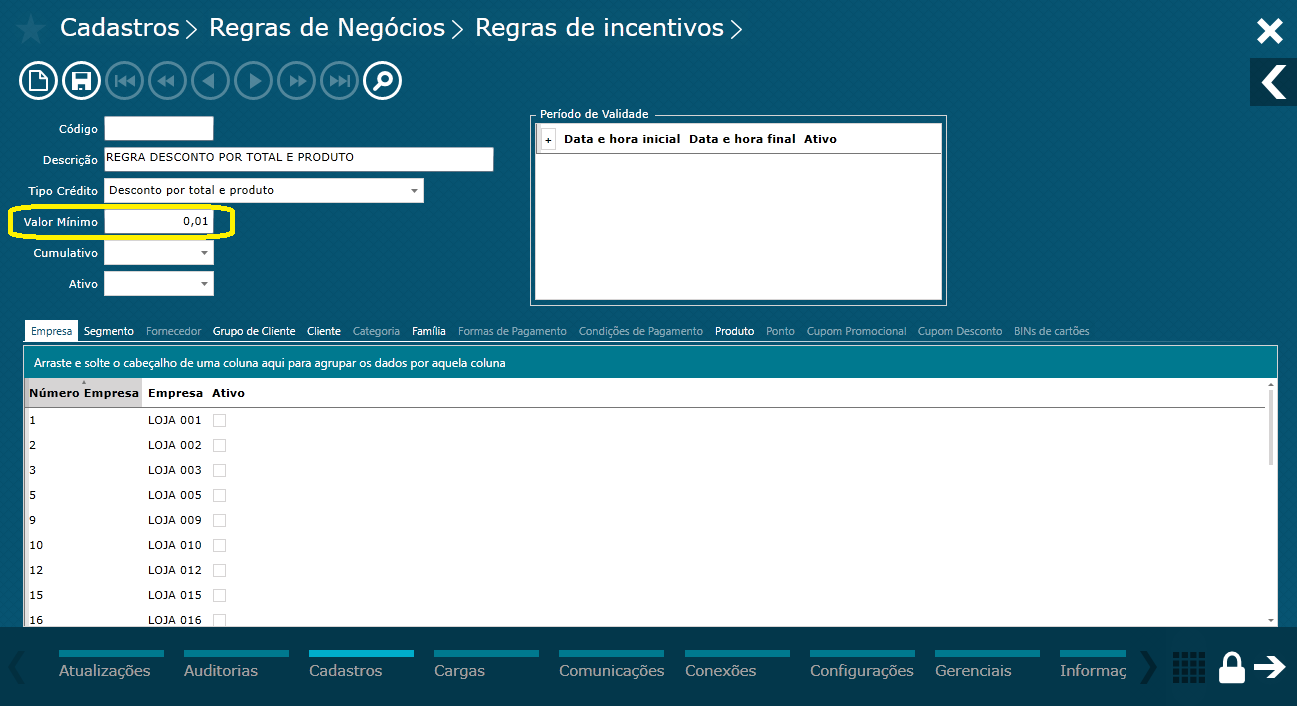Lock the session with the padlock icon
Screen dimensions: 1297x706
pos(1232,667)
